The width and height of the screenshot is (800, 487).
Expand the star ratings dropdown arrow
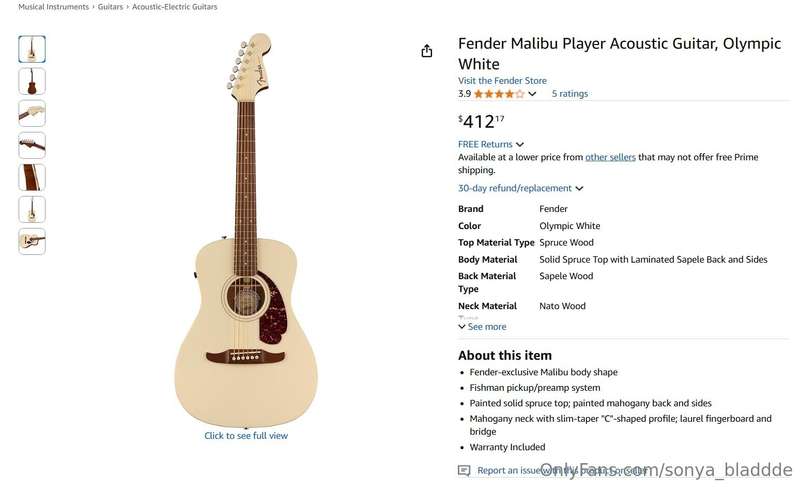532,94
